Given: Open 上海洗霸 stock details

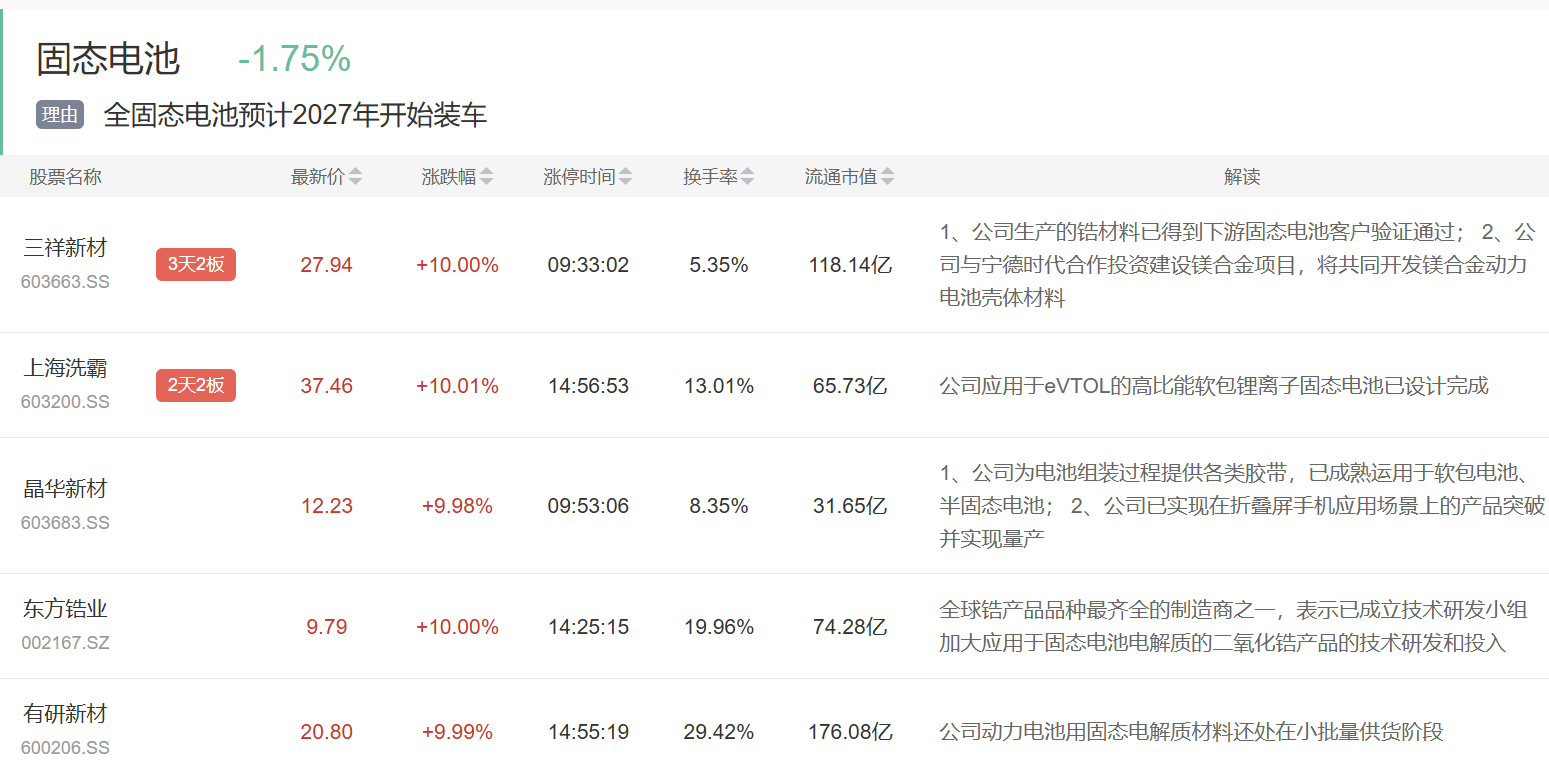Looking at the screenshot, I should (x=65, y=369).
